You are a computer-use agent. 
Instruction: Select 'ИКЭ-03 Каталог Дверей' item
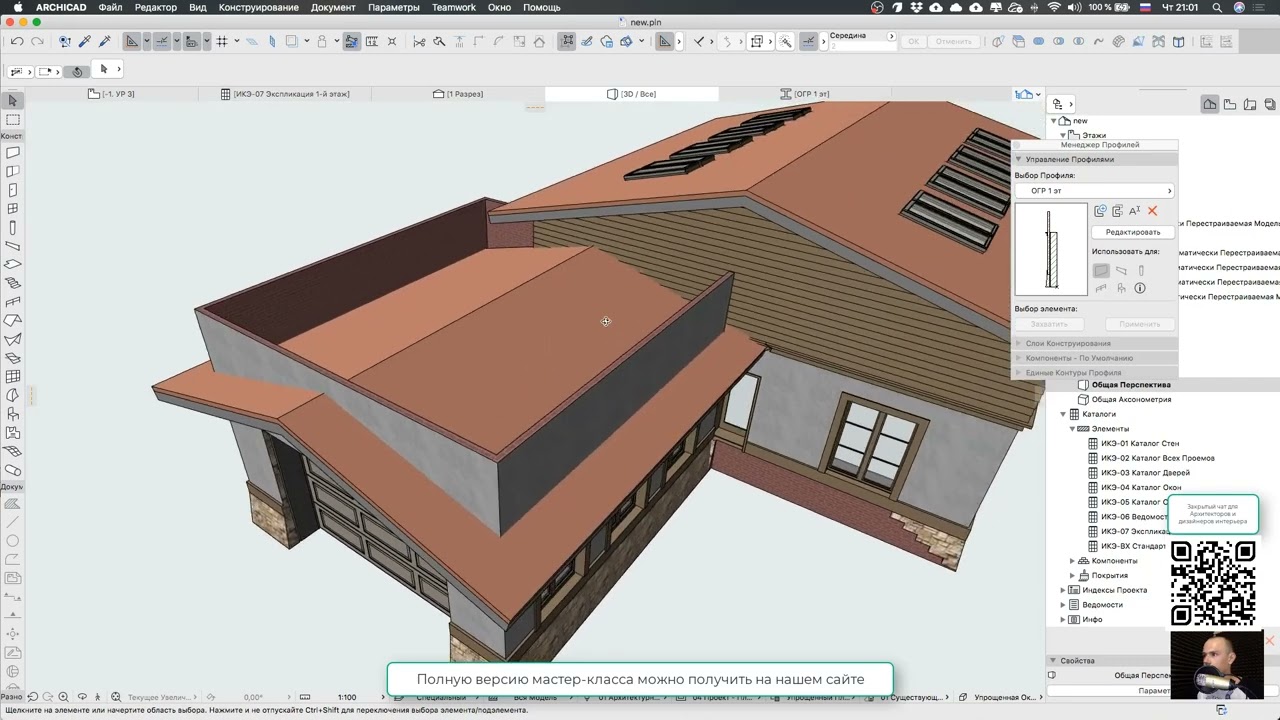click(x=1146, y=473)
